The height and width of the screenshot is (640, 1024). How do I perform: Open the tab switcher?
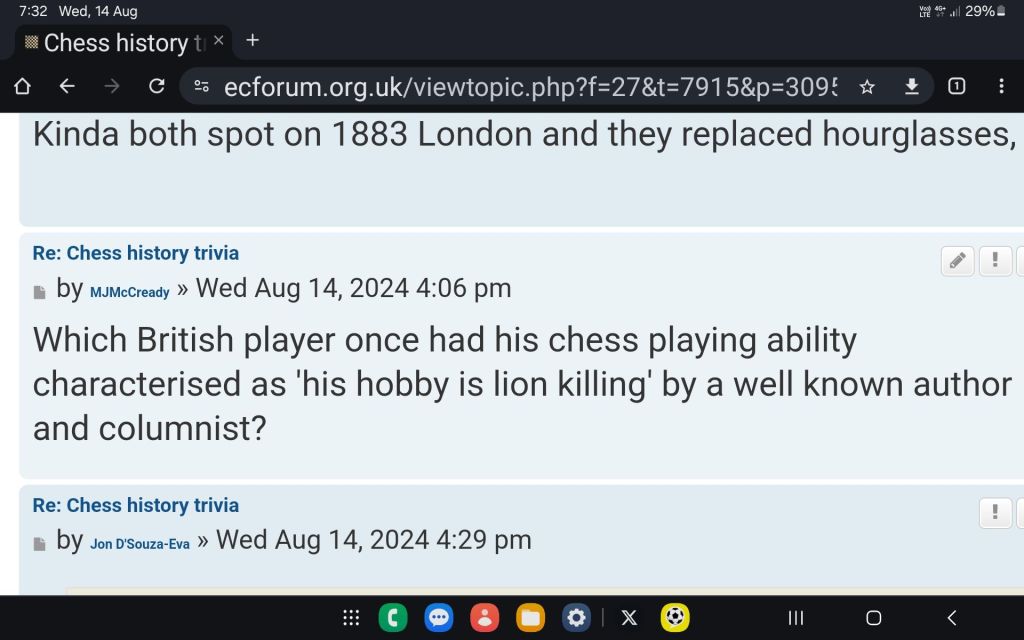coord(955,87)
